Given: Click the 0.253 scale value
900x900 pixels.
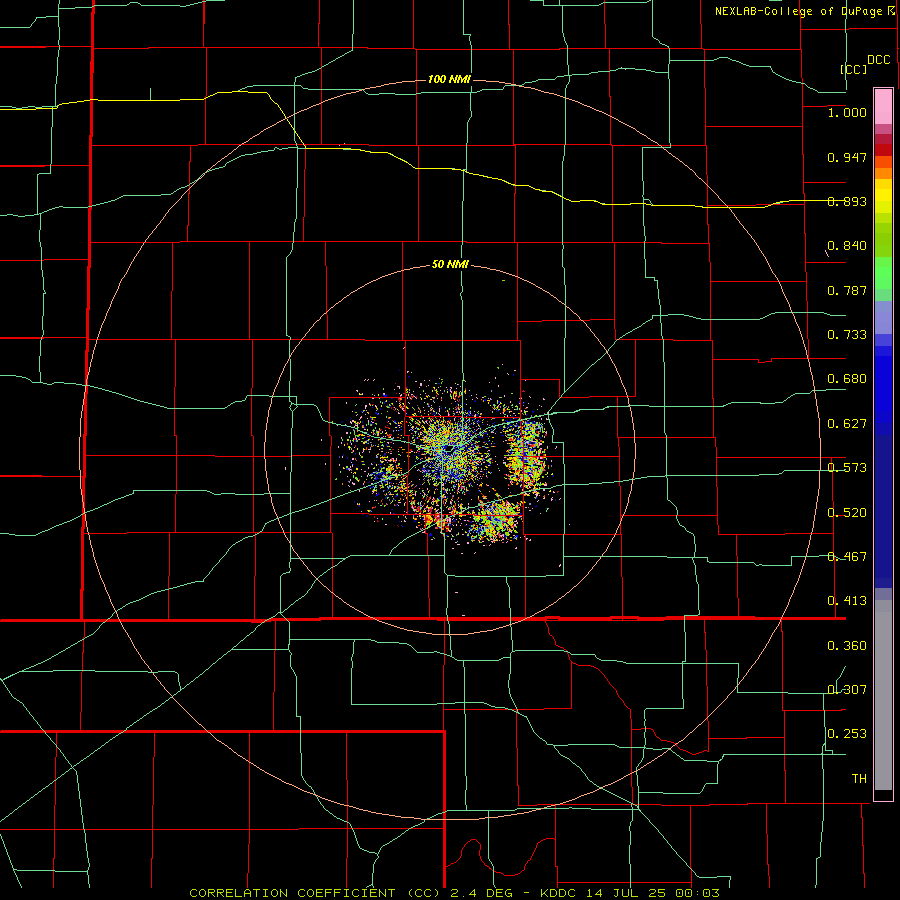Looking at the screenshot, I should [x=847, y=734].
